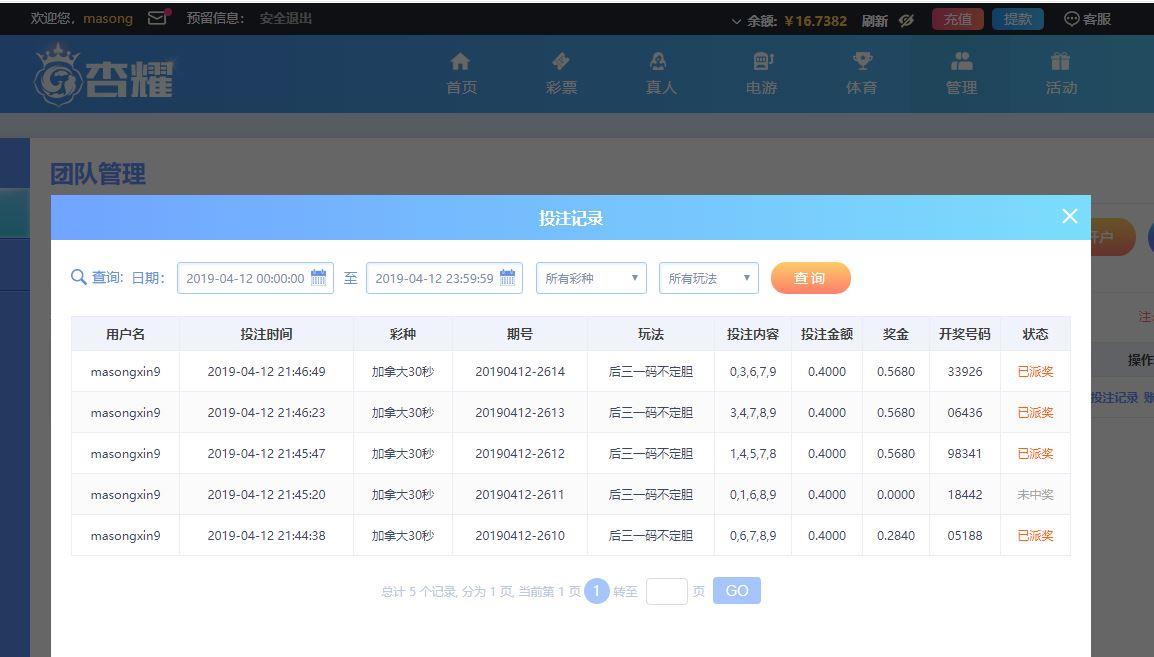Open the 电游 electronic games icon
The width and height of the screenshot is (1154, 657).
(761, 62)
